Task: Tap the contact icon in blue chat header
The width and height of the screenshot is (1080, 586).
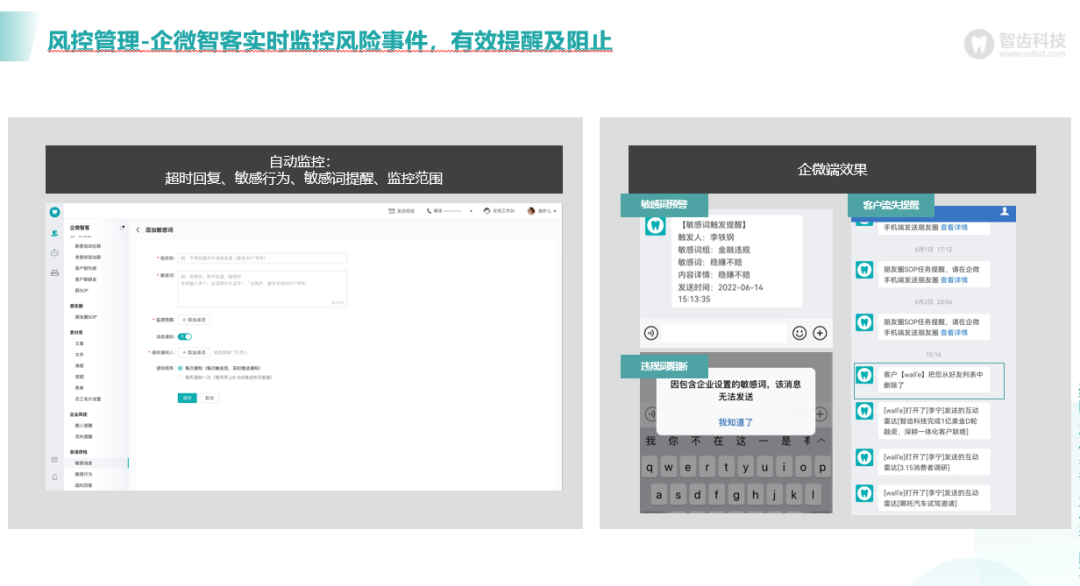Action: click(1005, 212)
